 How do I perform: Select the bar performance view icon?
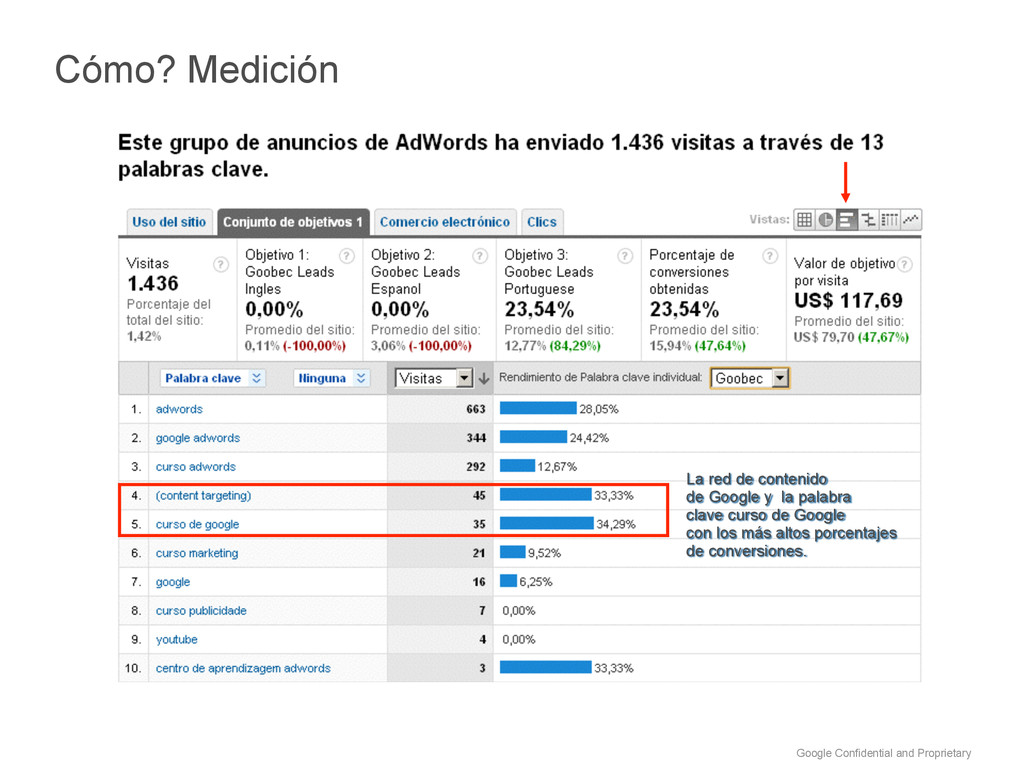point(846,220)
